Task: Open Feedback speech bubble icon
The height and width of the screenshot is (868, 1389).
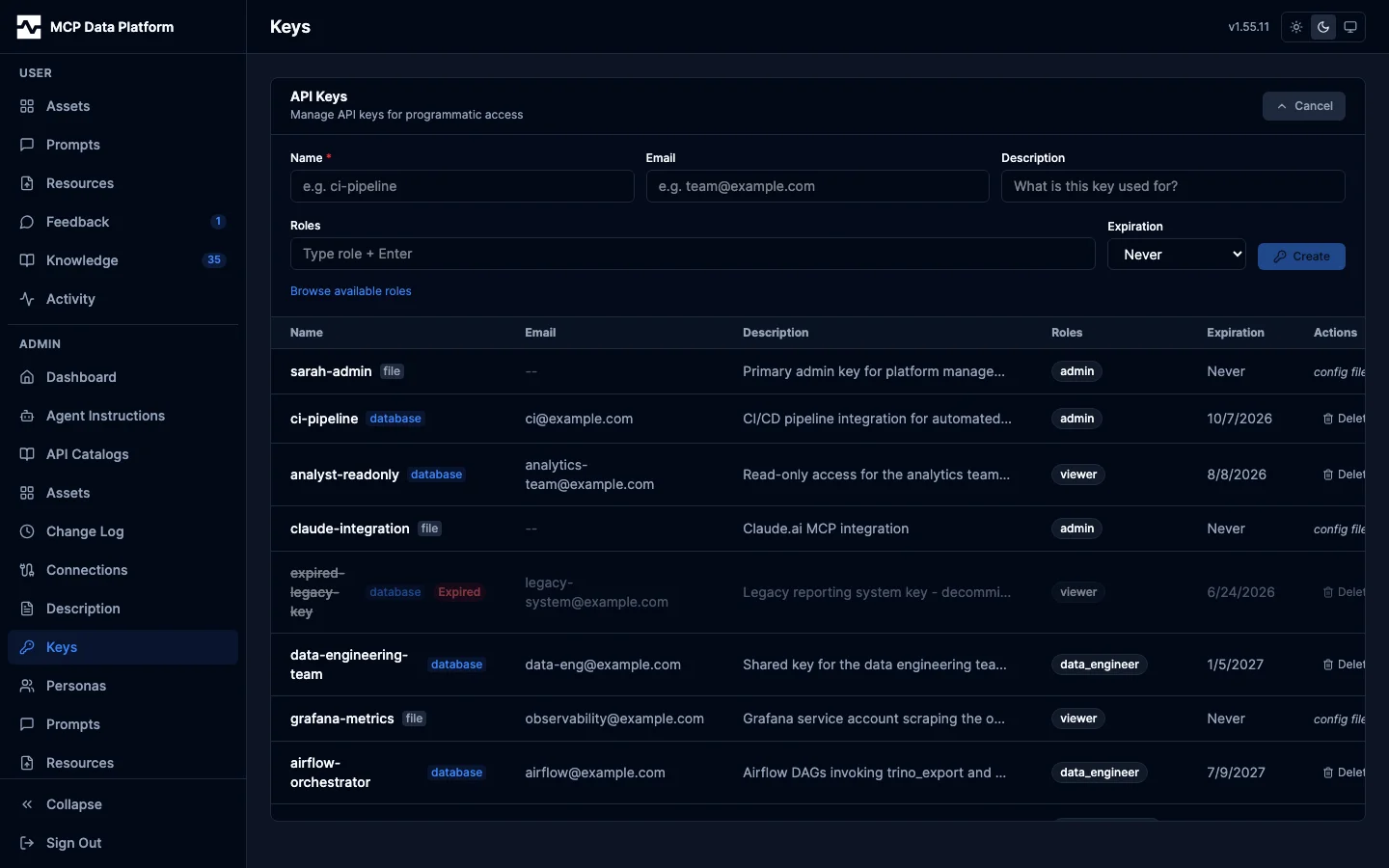Action: (x=27, y=222)
